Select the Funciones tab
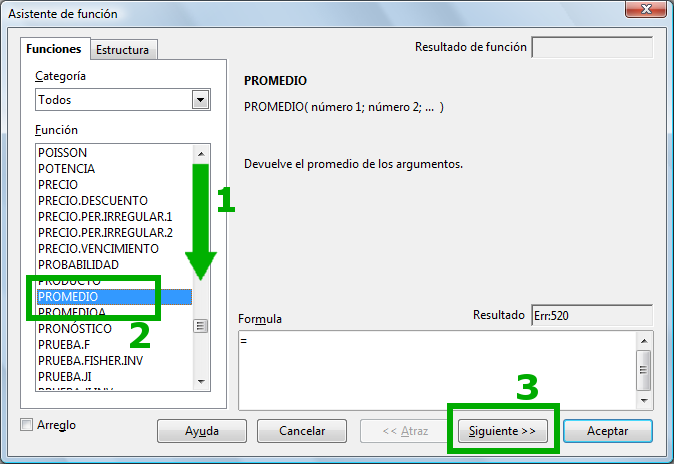Image resolution: width=674 pixels, height=464 pixels. pos(54,49)
